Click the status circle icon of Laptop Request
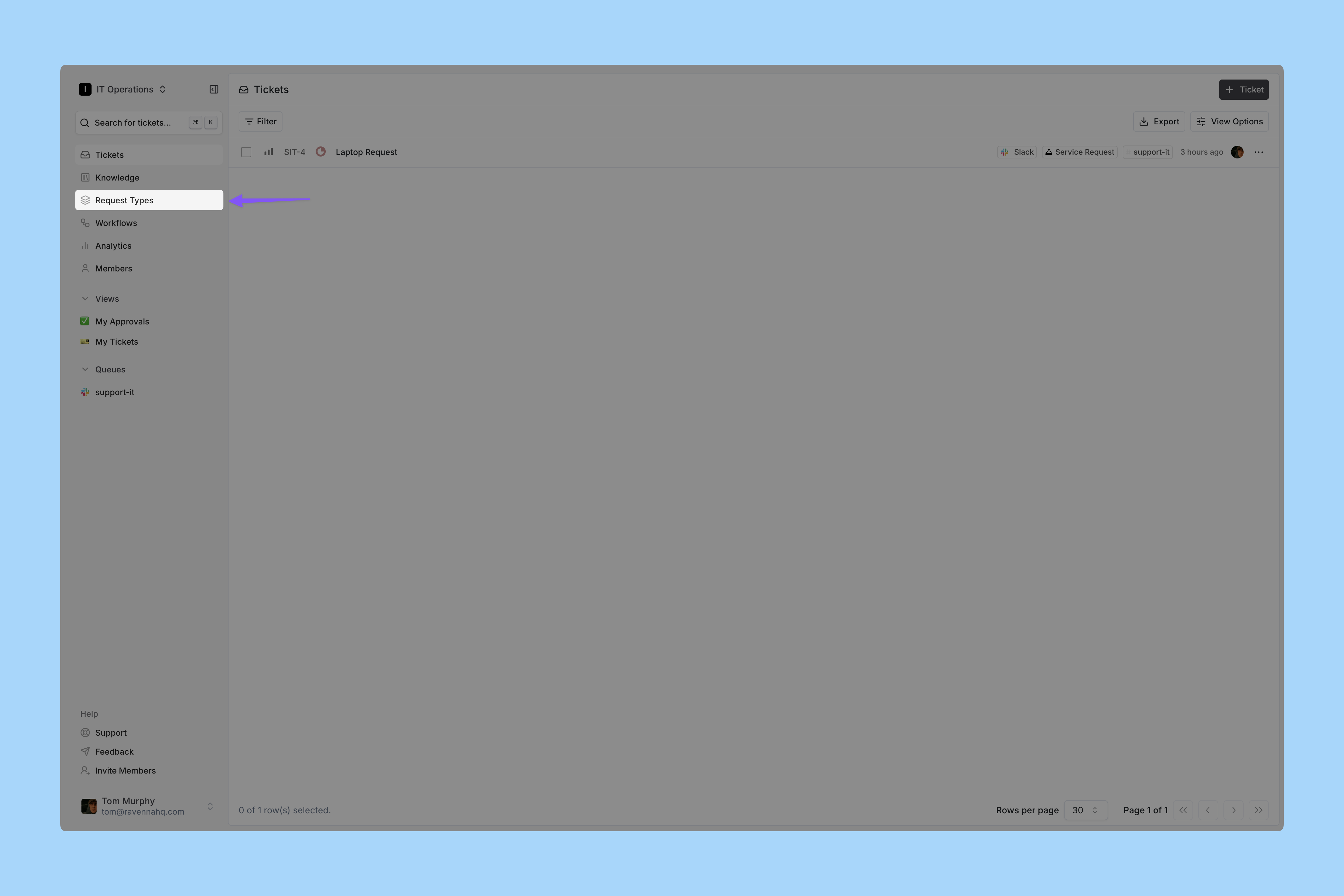 tap(321, 152)
